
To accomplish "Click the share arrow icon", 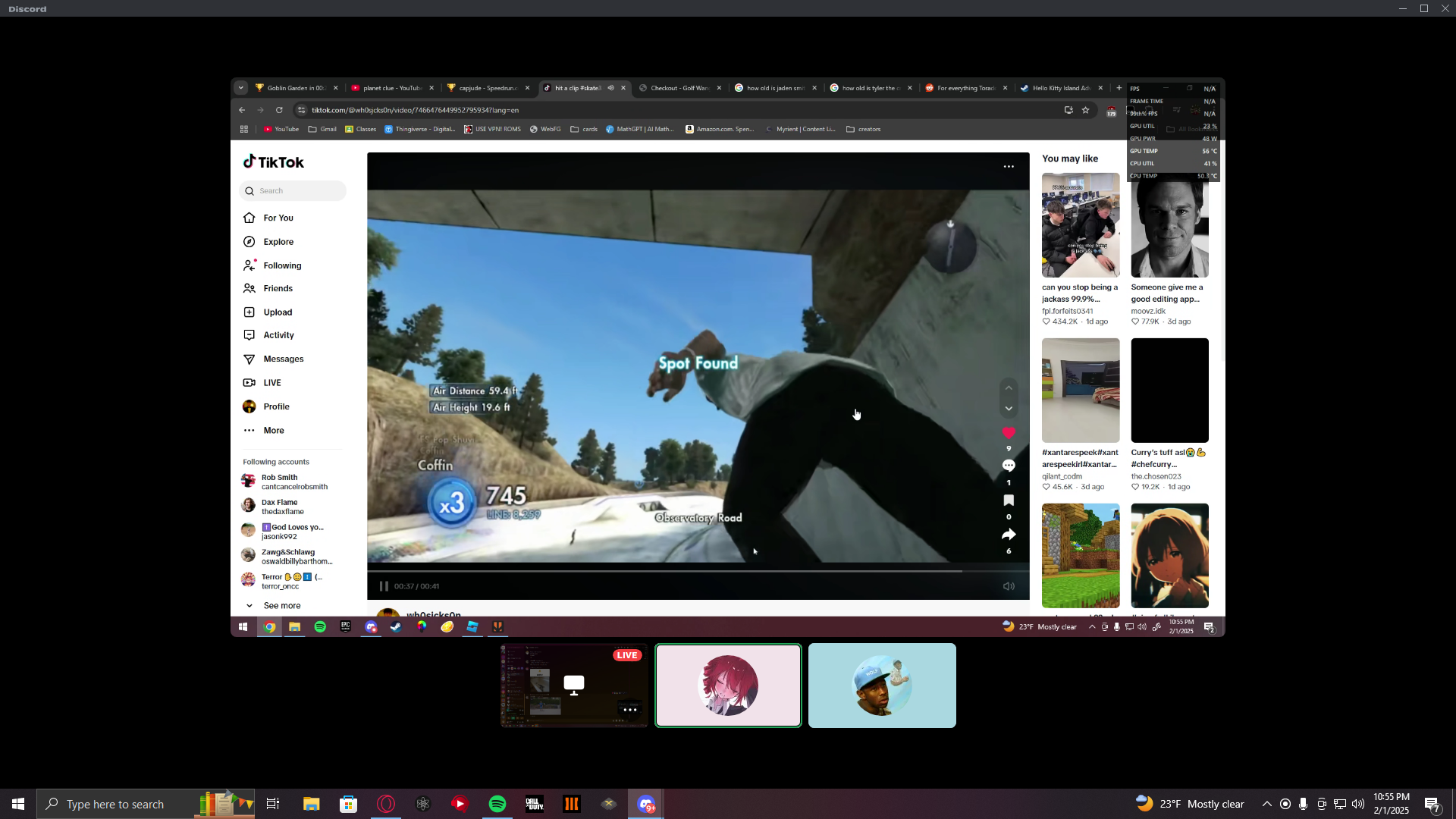I will pos(1008,535).
